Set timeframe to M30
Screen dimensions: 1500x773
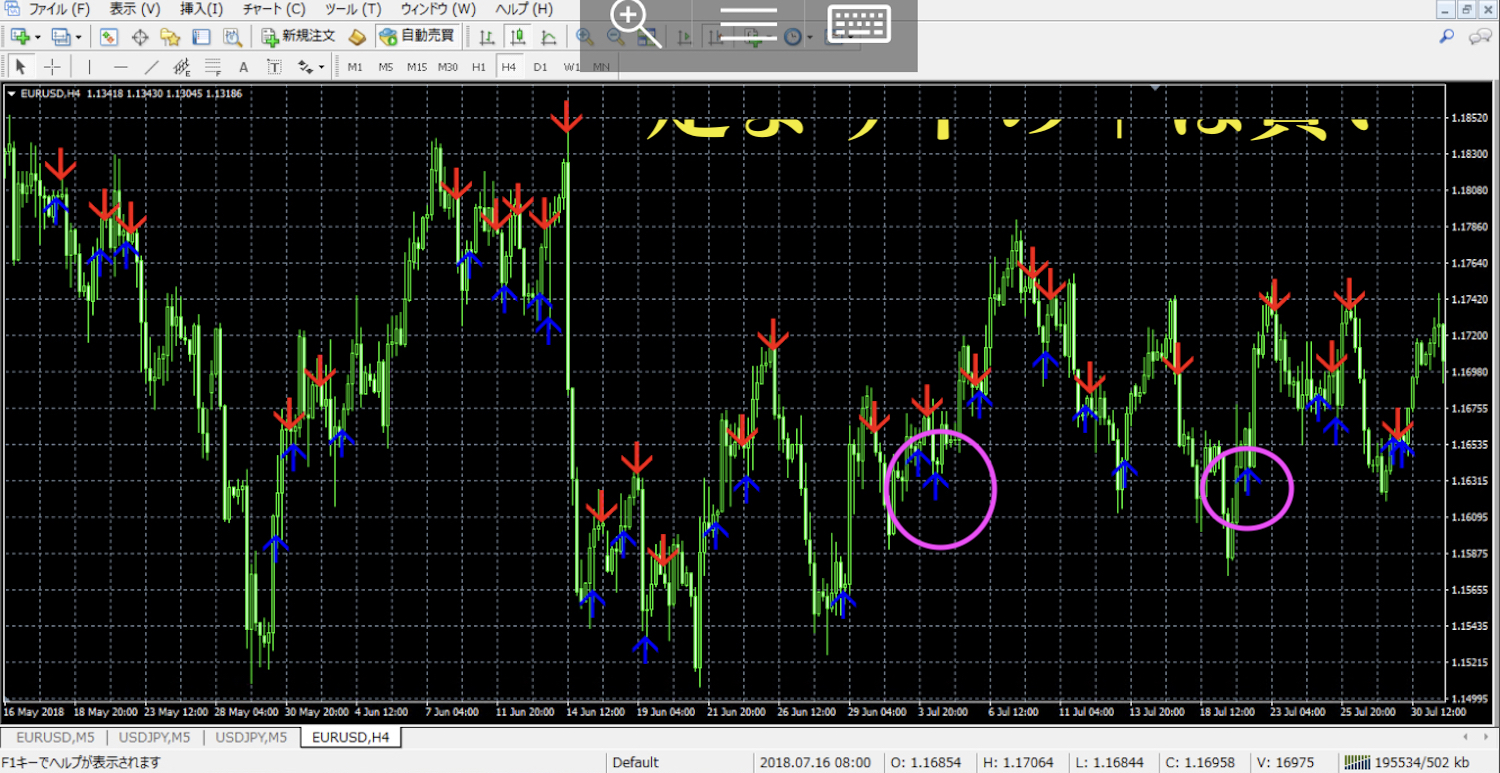(x=448, y=67)
